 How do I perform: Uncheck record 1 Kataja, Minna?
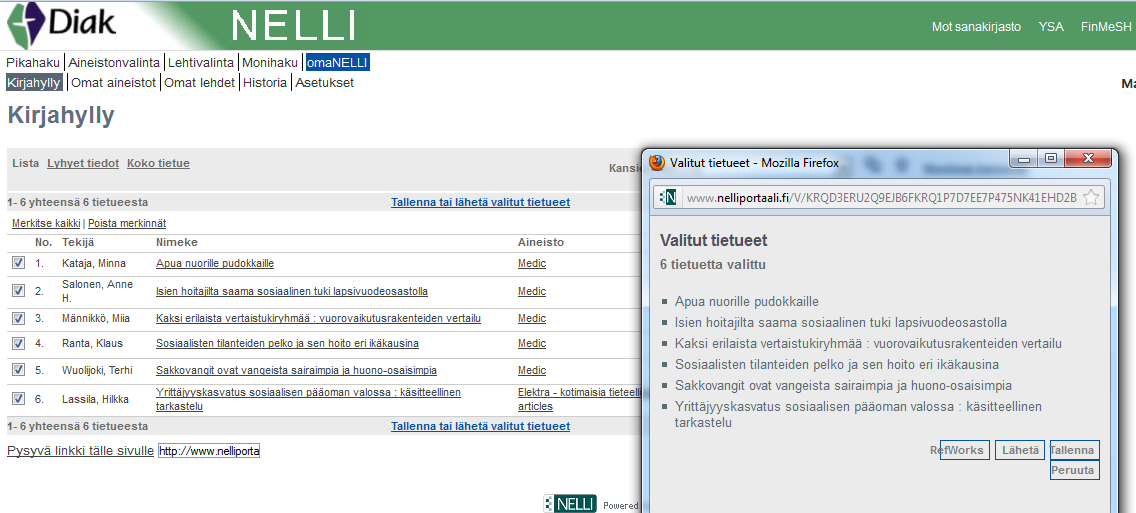point(19,263)
